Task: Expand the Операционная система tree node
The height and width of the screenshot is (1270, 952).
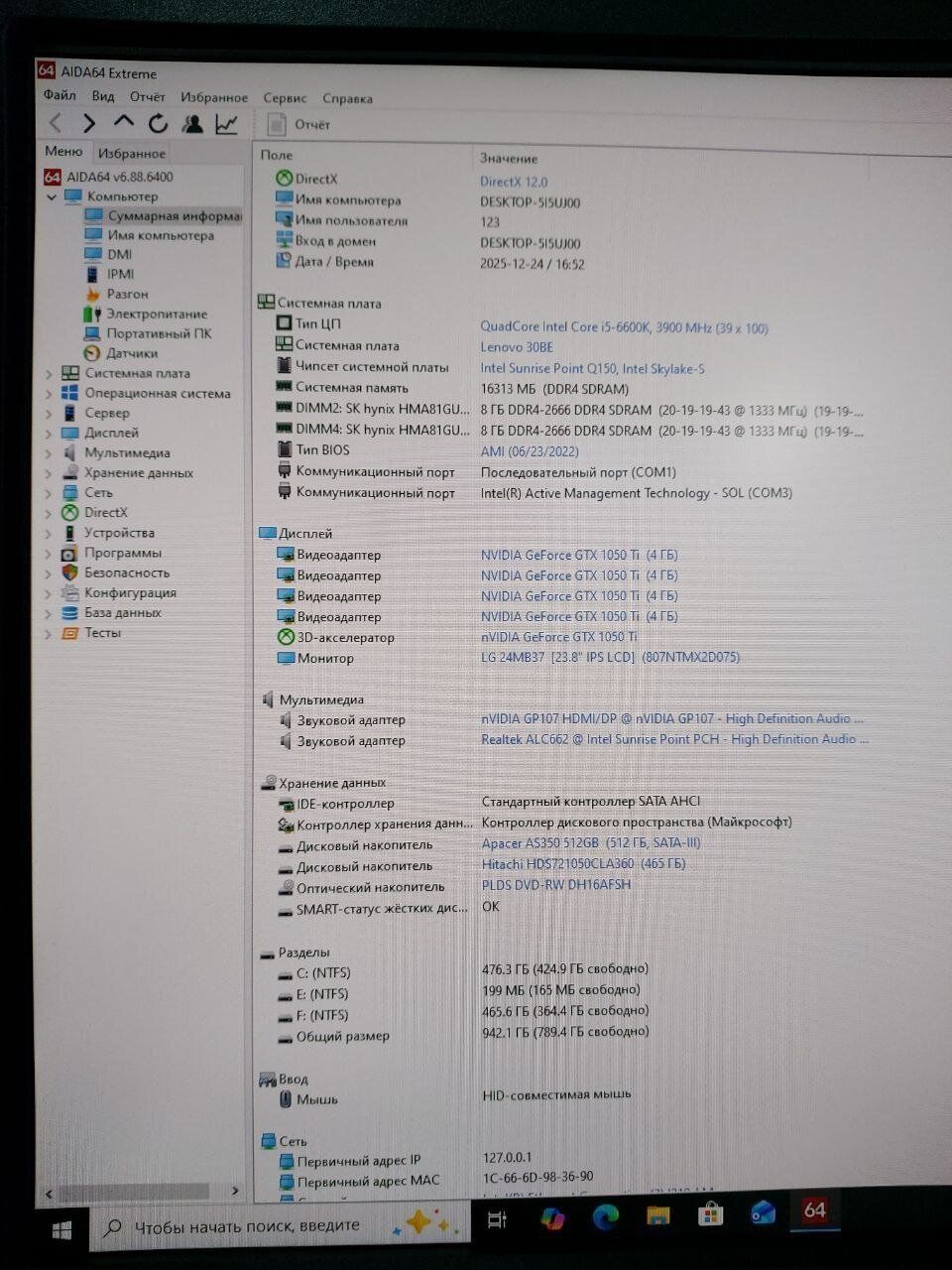Action: click(49, 394)
